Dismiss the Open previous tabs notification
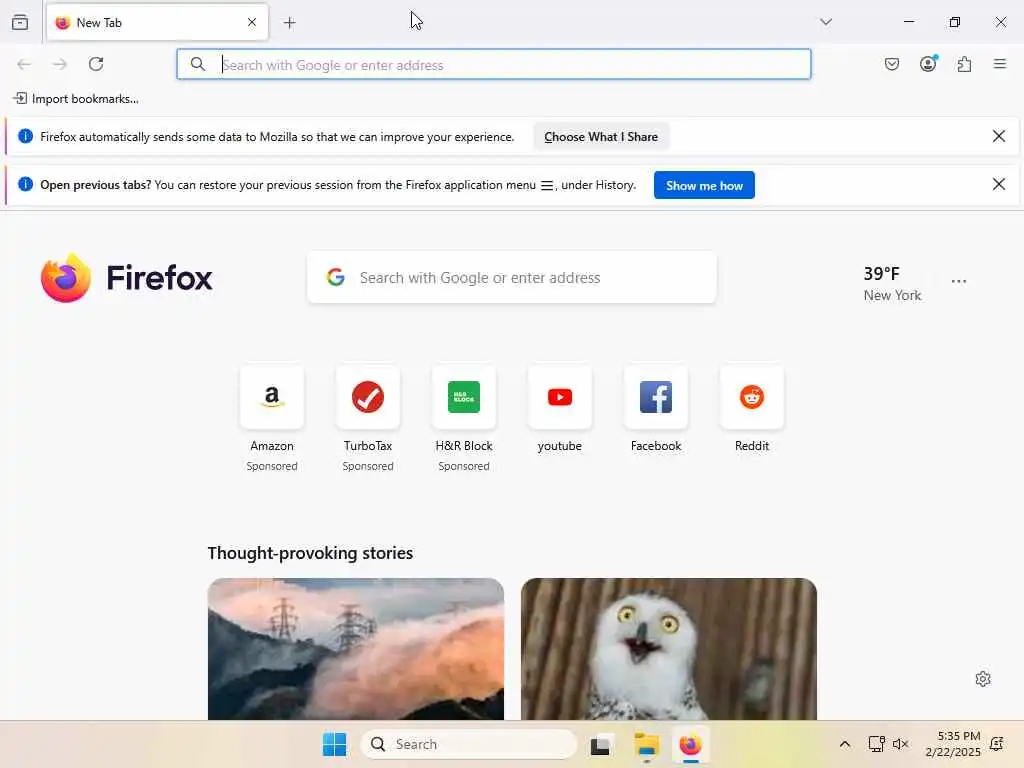This screenshot has height=768, width=1024. pyautogui.click(x=999, y=184)
